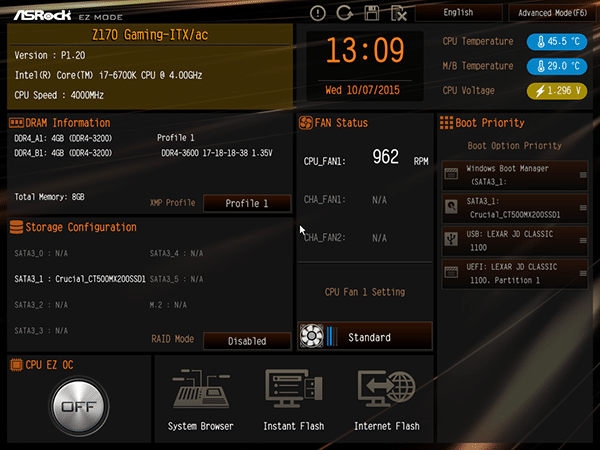
Task: Click the CPU Voltage 1.296 V badge
Action: click(557, 91)
